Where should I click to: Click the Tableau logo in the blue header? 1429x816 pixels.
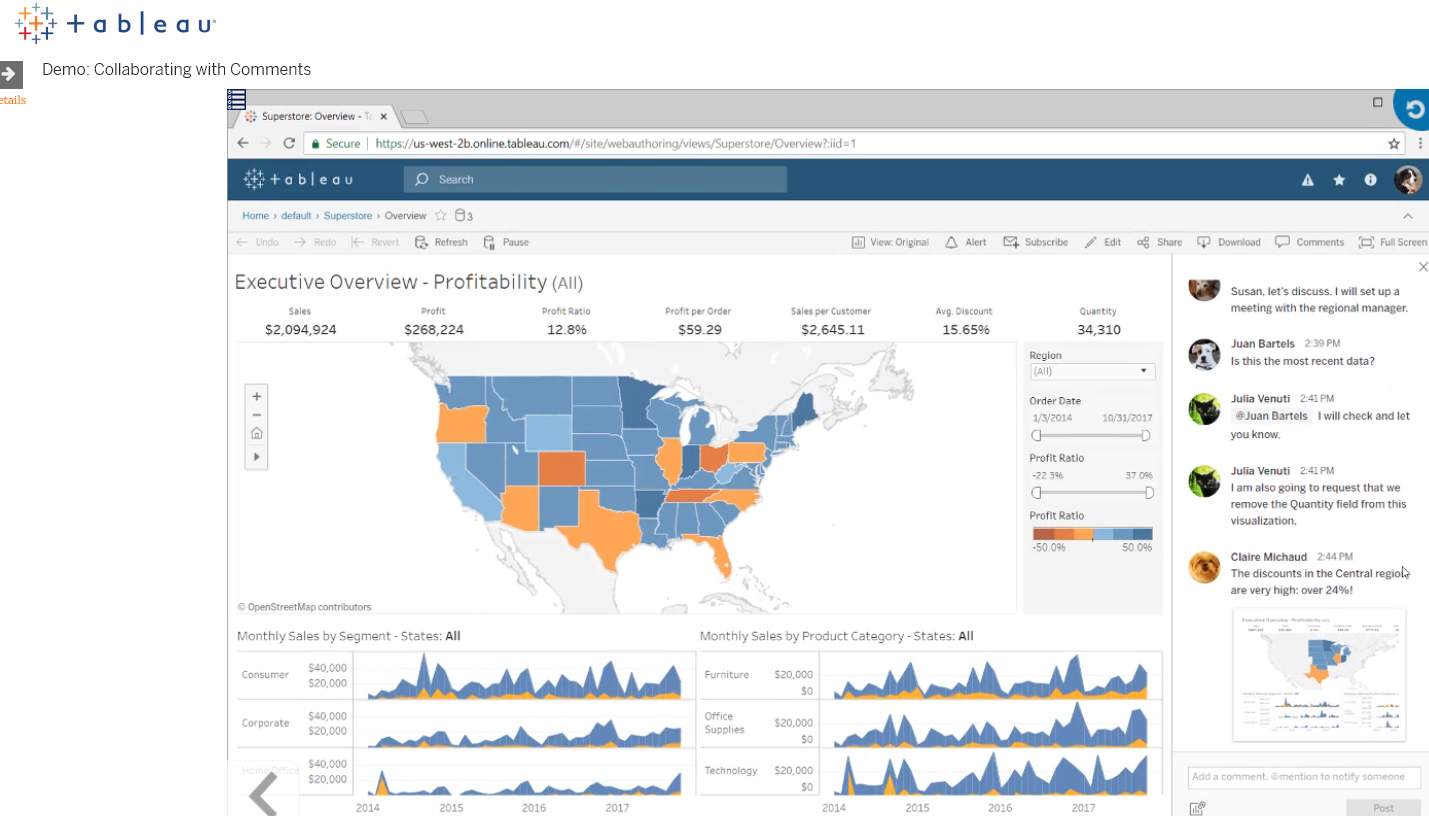click(x=298, y=180)
